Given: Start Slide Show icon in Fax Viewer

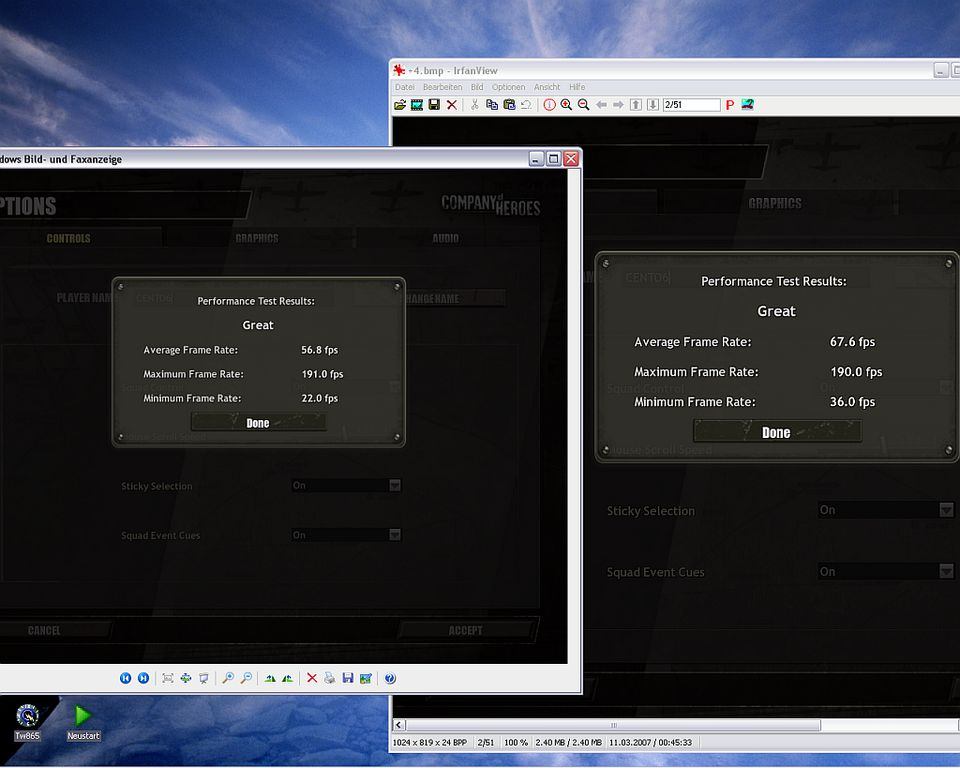Looking at the screenshot, I should pyautogui.click(x=203, y=678).
